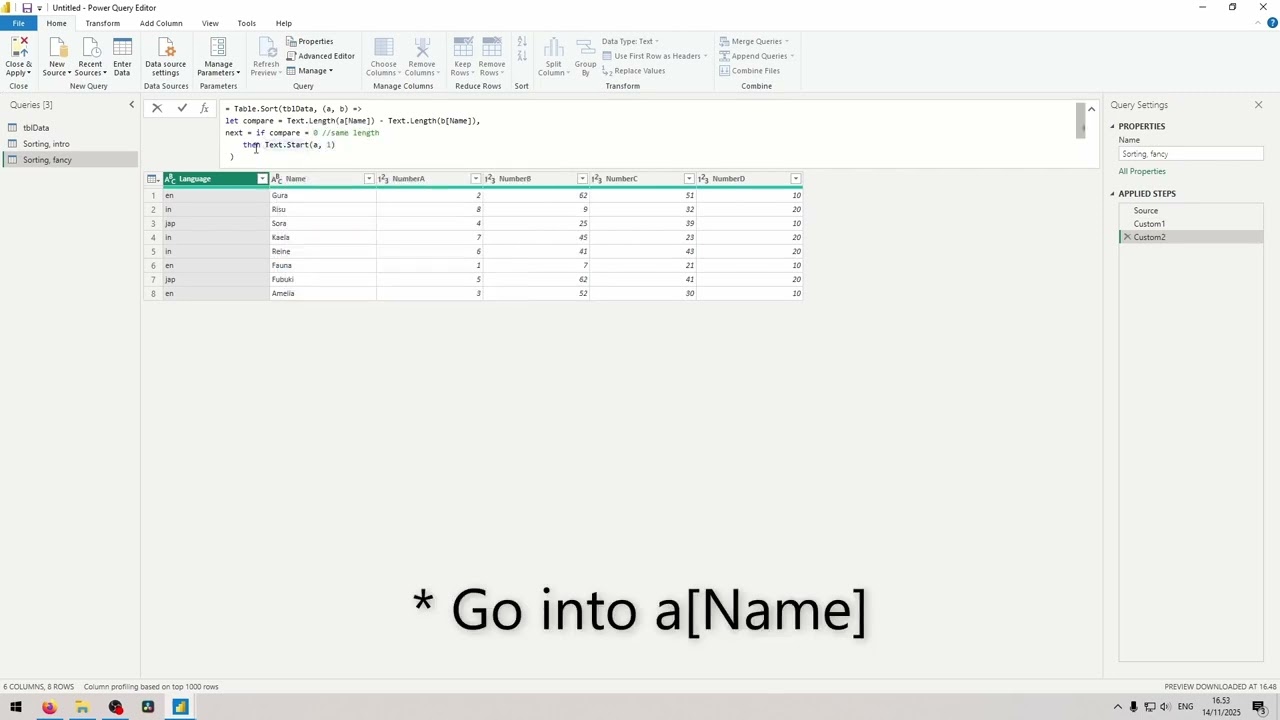Image resolution: width=1280 pixels, height=720 pixels.
Task: Collapse the APPLIED STEPS section
Action: click(x=1112, y=194)
